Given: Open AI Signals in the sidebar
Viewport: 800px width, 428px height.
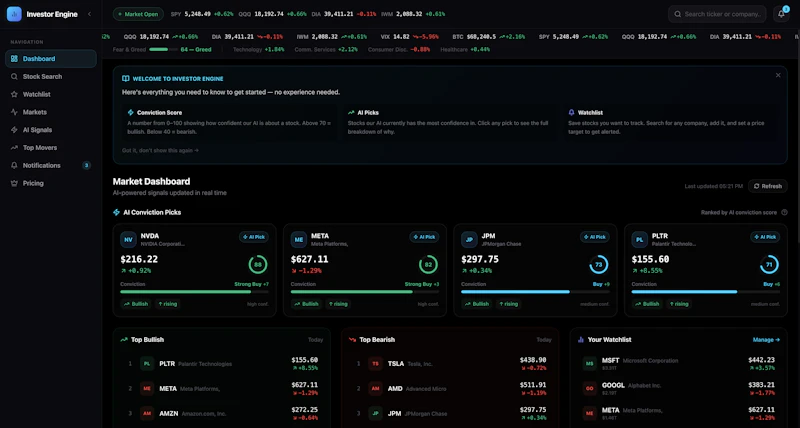Looking at the screenshot, I should pyautogui.click(x=51, y=130).
